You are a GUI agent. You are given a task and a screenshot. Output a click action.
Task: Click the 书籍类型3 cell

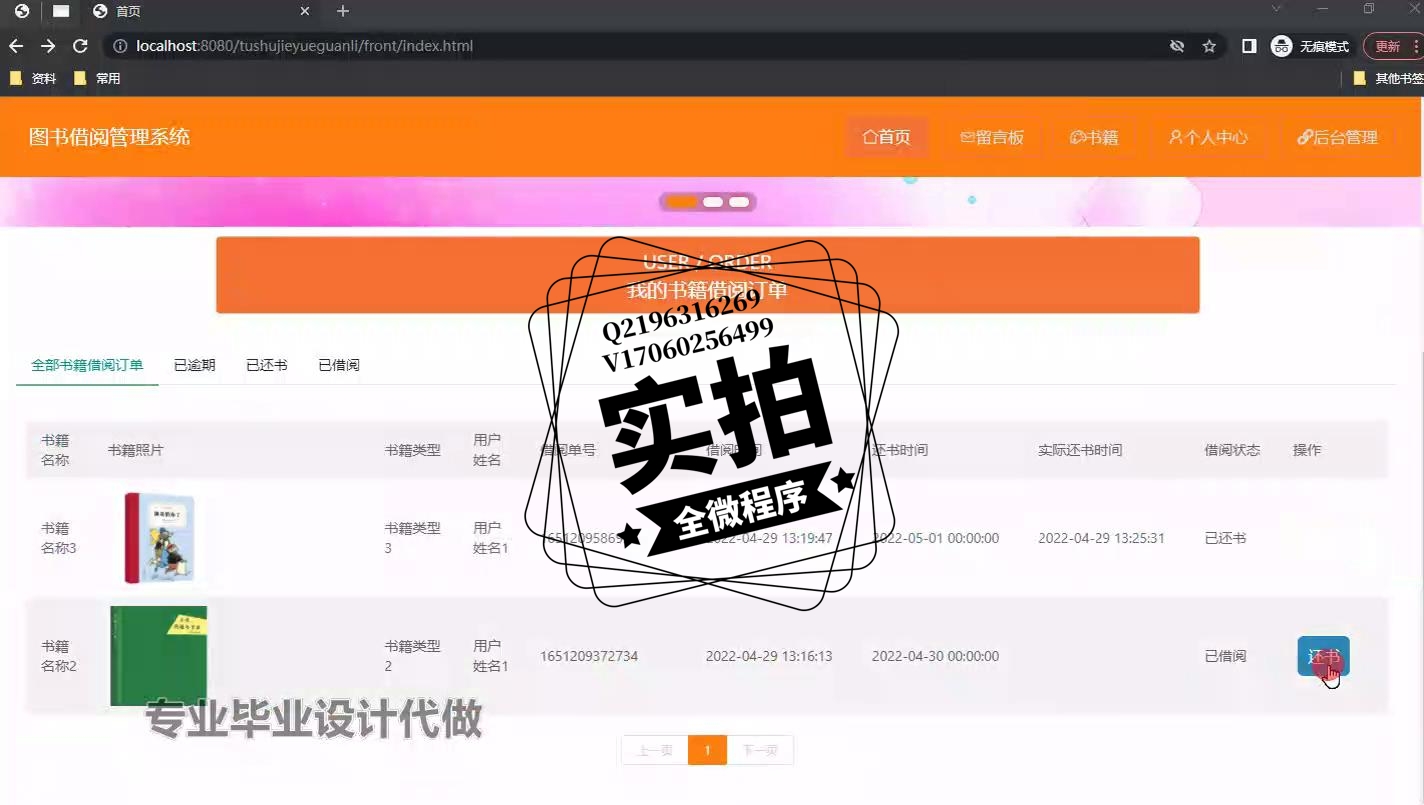(412, 538)
